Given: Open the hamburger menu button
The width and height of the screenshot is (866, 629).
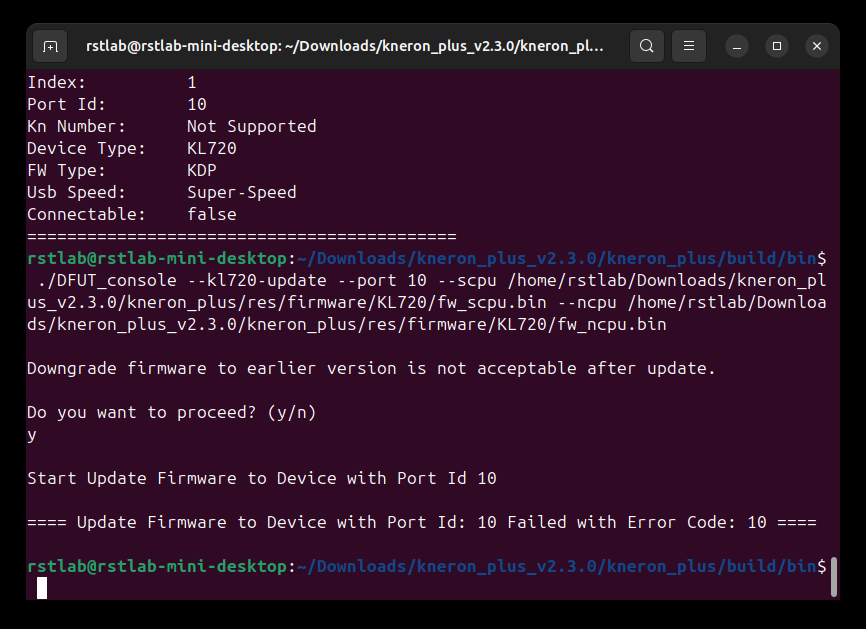Looking at the screenshot, I should [x=689, y=46].
